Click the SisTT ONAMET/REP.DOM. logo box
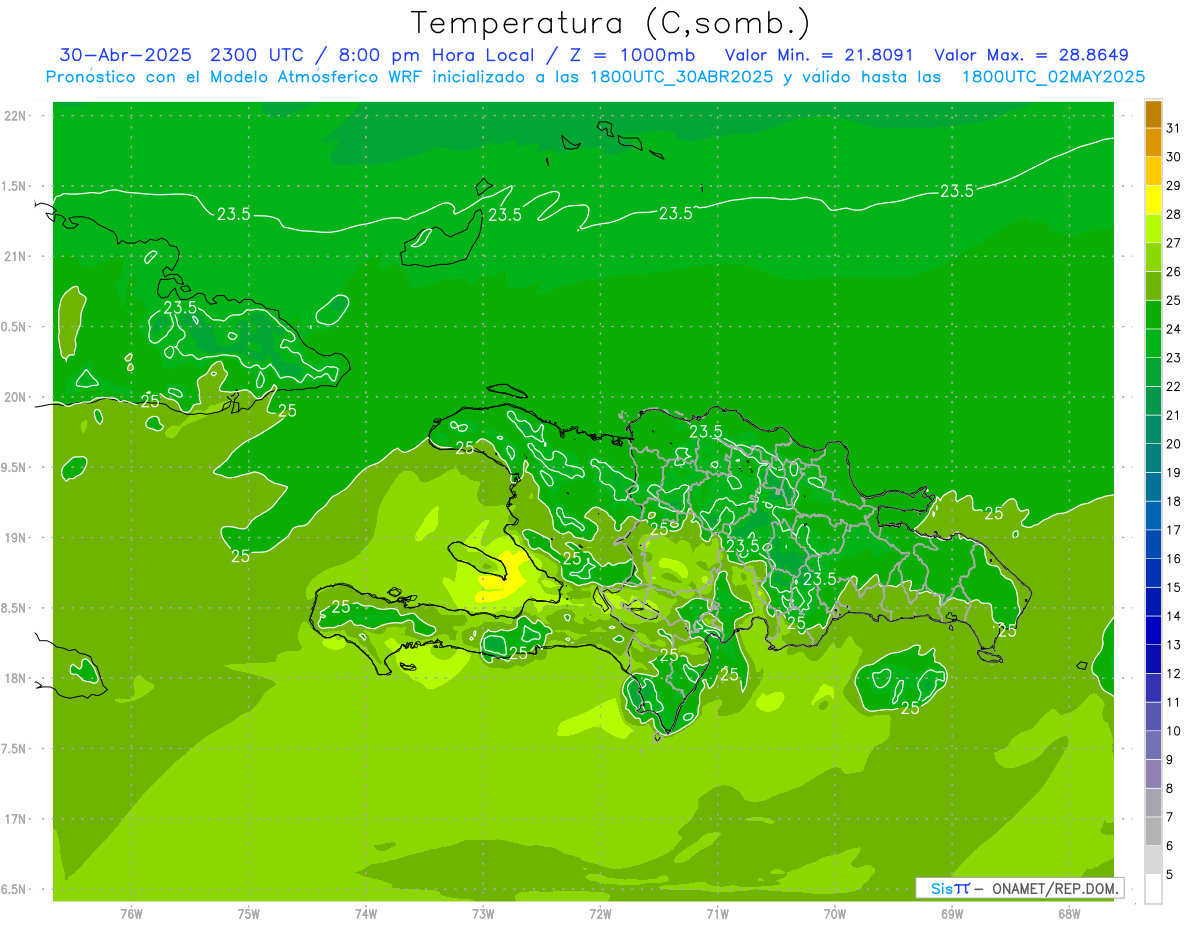The width and height of the screenshot is (1200, 927). click(1019, 888)
